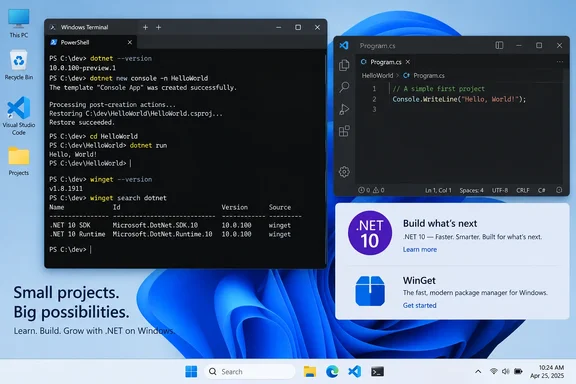Viewport: 576px width, 384px height.
Task: Open Run and Debug in VS Code sidebar
Action: [344, 109]
